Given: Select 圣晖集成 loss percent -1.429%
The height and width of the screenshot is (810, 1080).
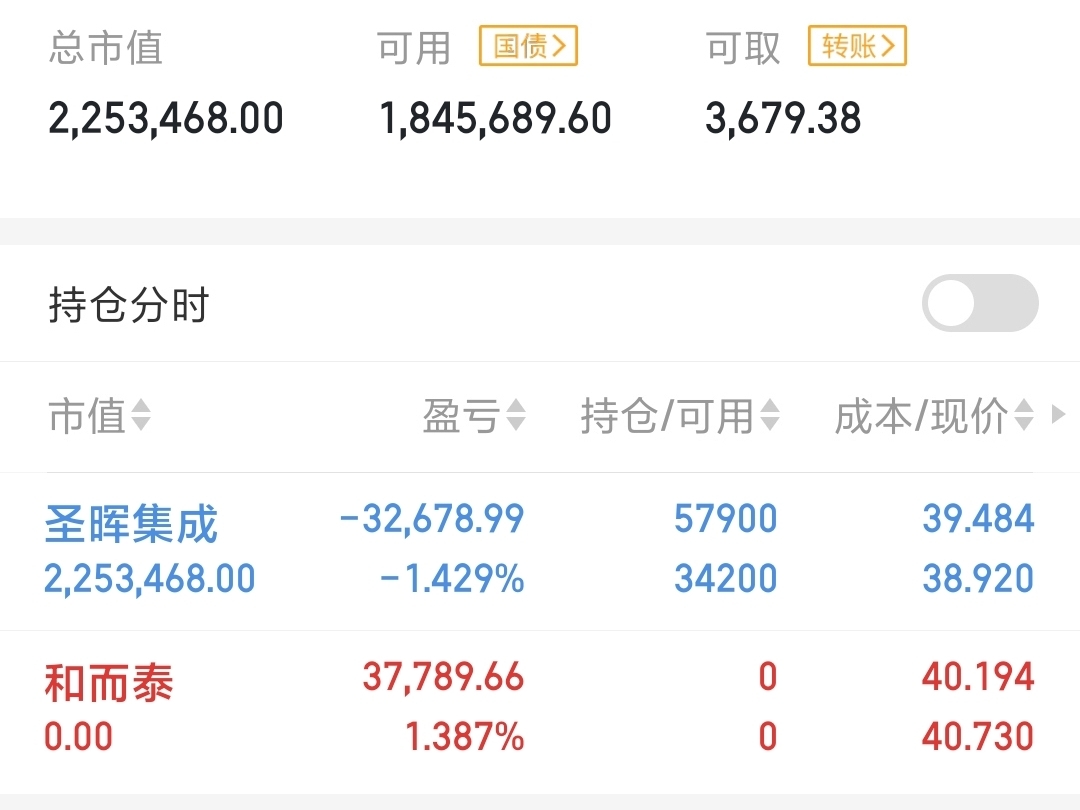Looking at the screenshot, I should tap(452, 578).
